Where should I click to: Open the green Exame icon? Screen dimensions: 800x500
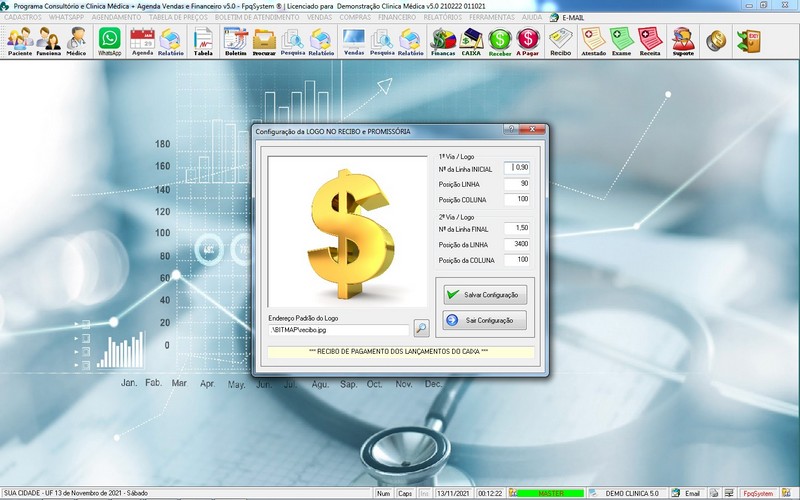[621, 41]
